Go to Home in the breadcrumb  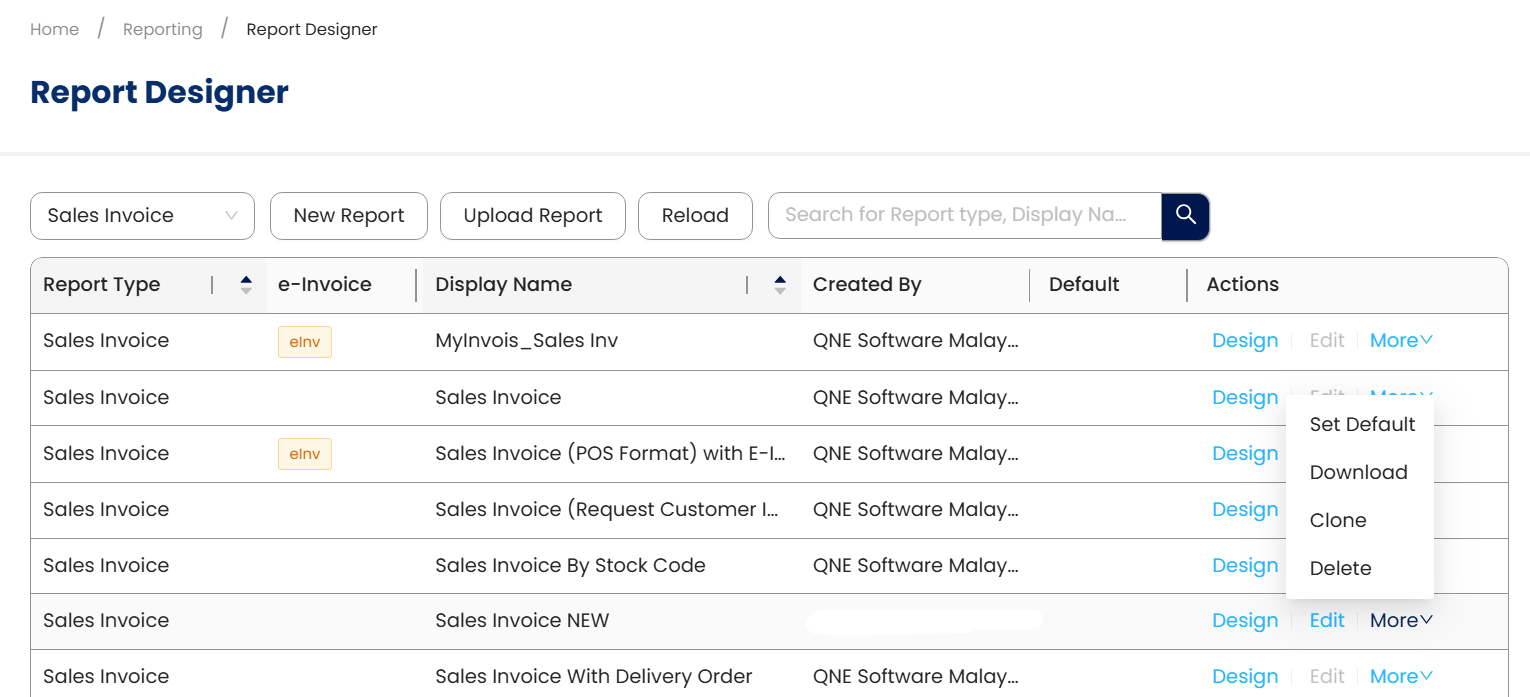point(54,29)
